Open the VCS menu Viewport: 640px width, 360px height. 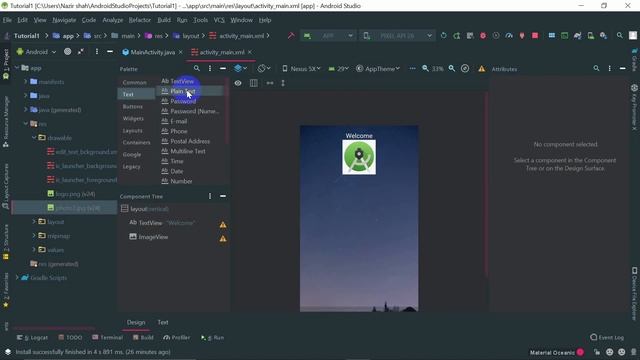pyautogui.click(x=219, y=20)
